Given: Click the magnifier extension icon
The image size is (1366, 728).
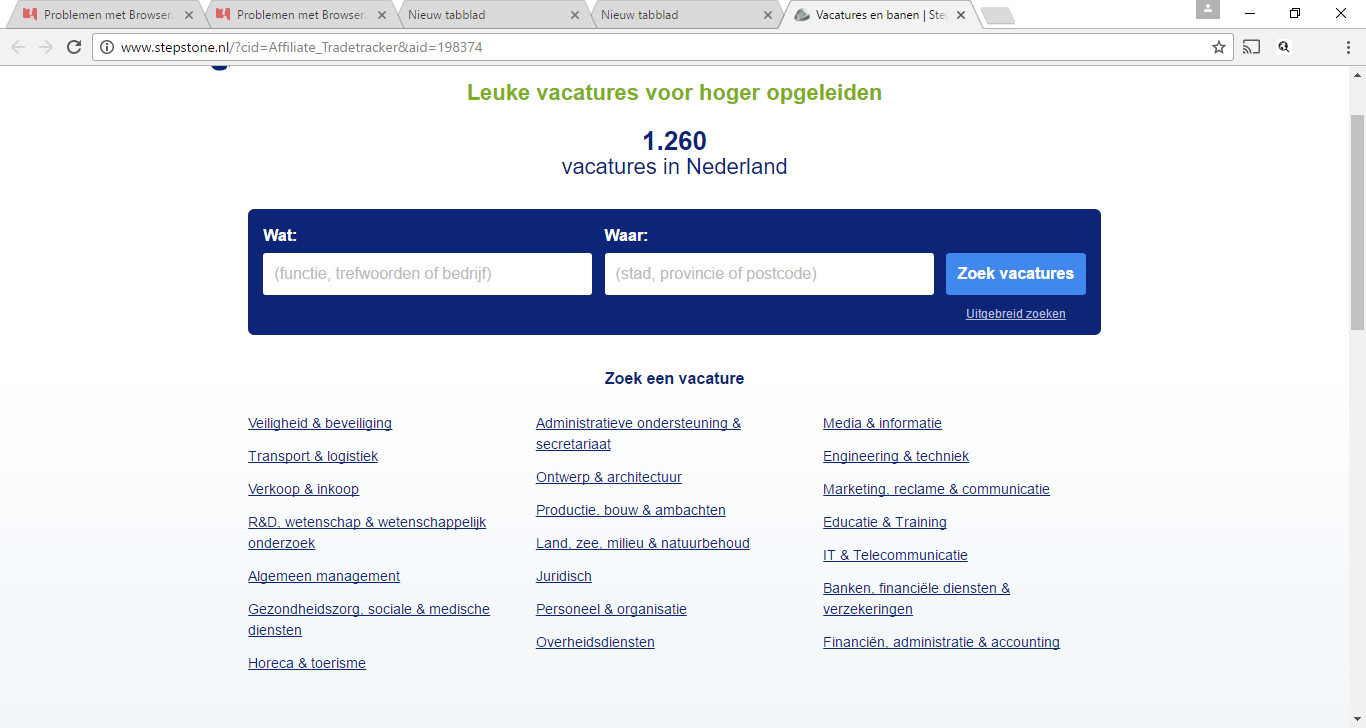Looking at the screenshot, I should coord(1284,47).
